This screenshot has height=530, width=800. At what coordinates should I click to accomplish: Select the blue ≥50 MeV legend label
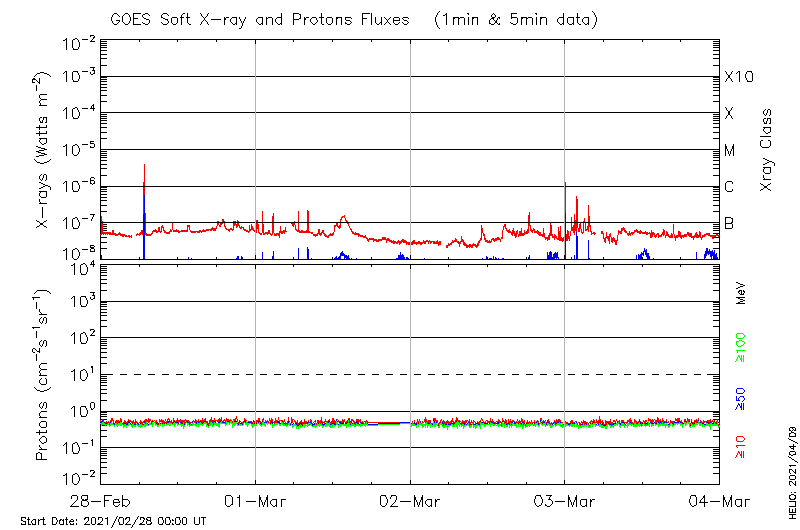pos(741,398)
